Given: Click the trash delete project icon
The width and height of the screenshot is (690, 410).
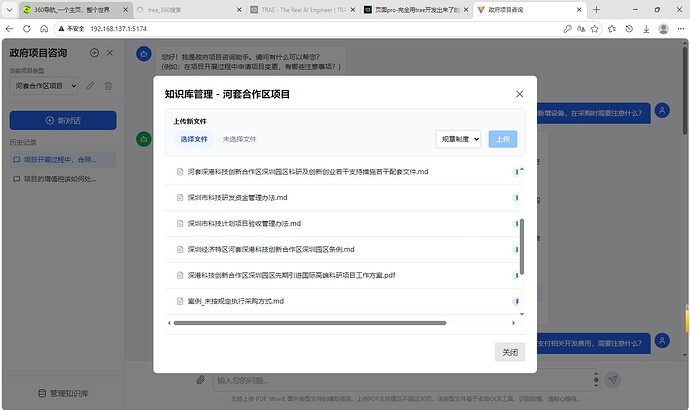Looking at the screenshot, I should 108,86.
